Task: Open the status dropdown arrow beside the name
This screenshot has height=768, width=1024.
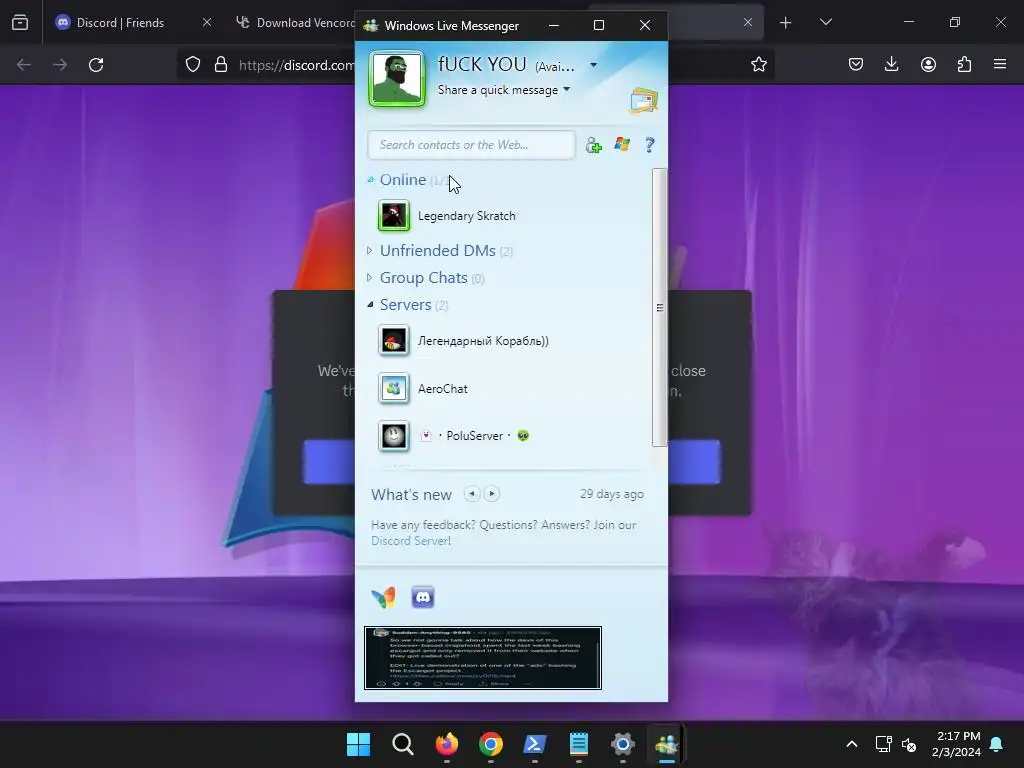Action: (593, 65)
